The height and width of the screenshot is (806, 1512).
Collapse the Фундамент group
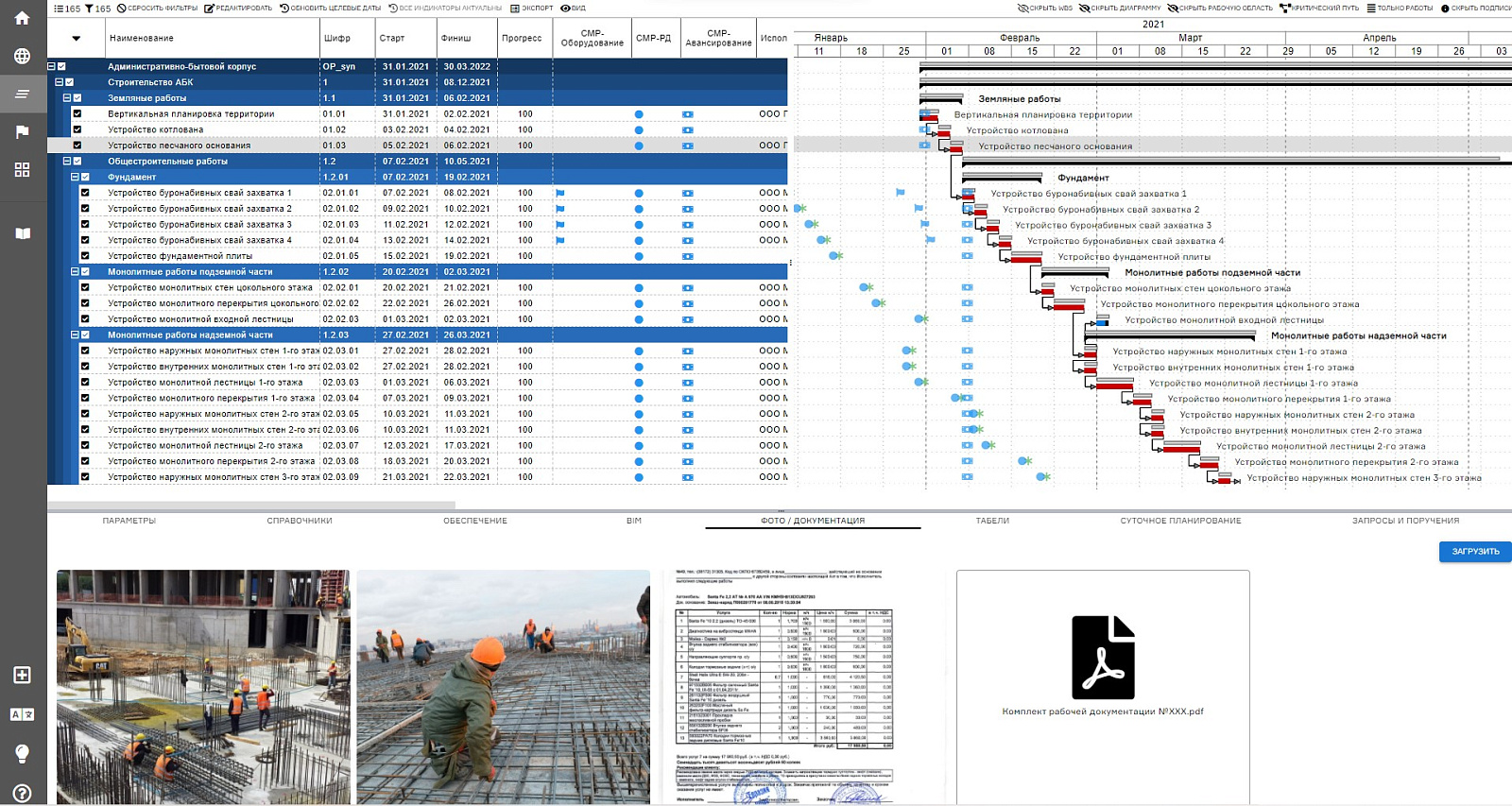(x=76, y=177)
